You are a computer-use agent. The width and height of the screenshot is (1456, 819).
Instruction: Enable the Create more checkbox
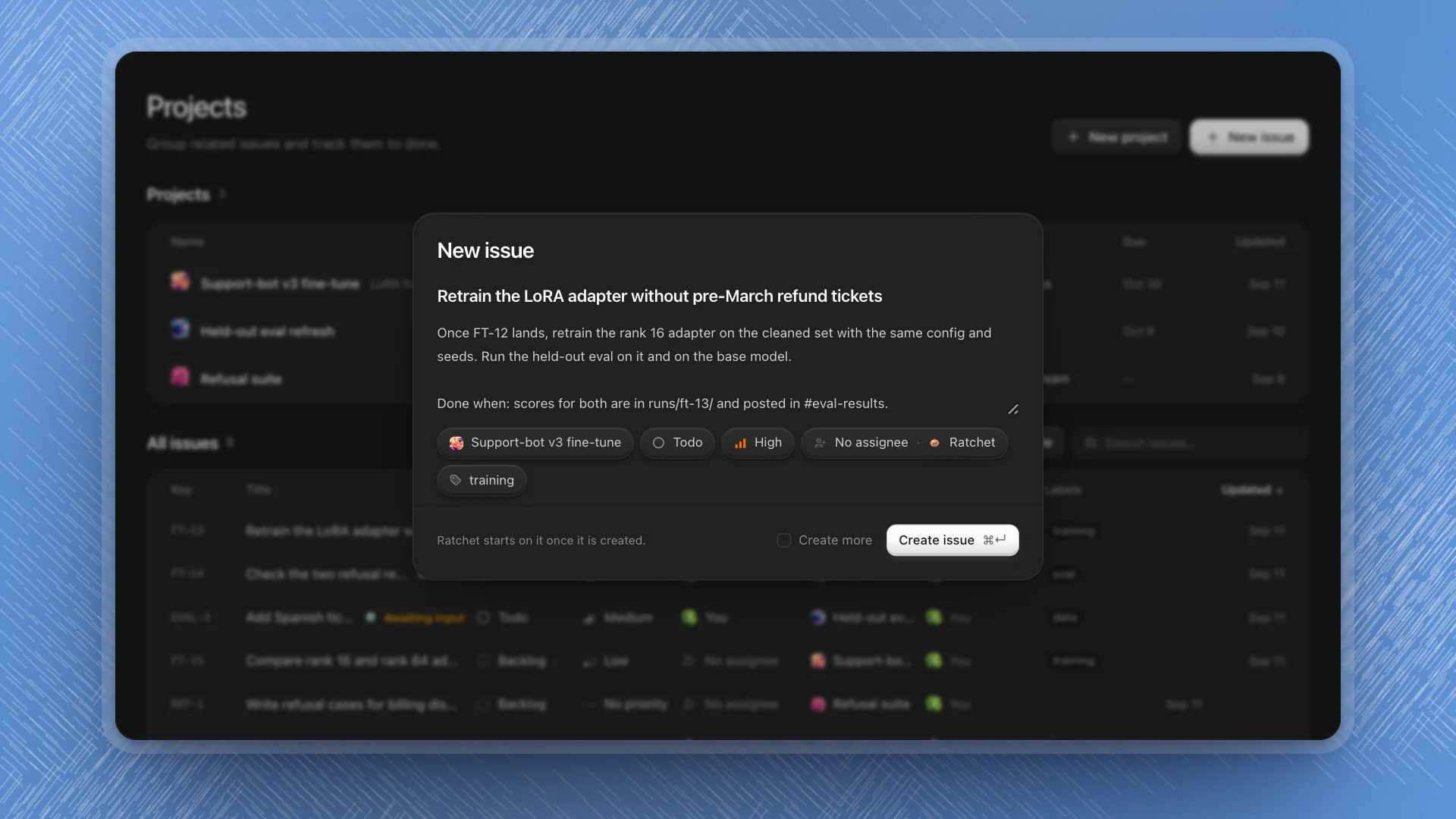point(784,540)
